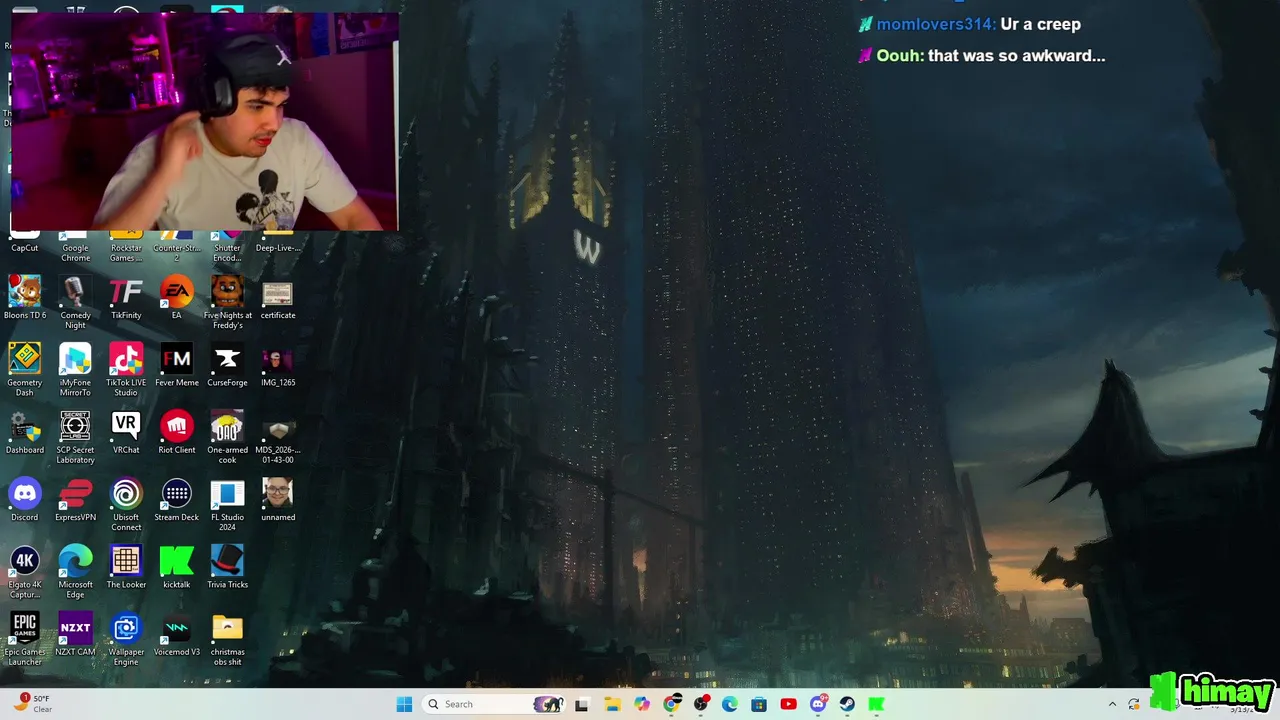Open File Explorer from the taskbar

[612, 704]
